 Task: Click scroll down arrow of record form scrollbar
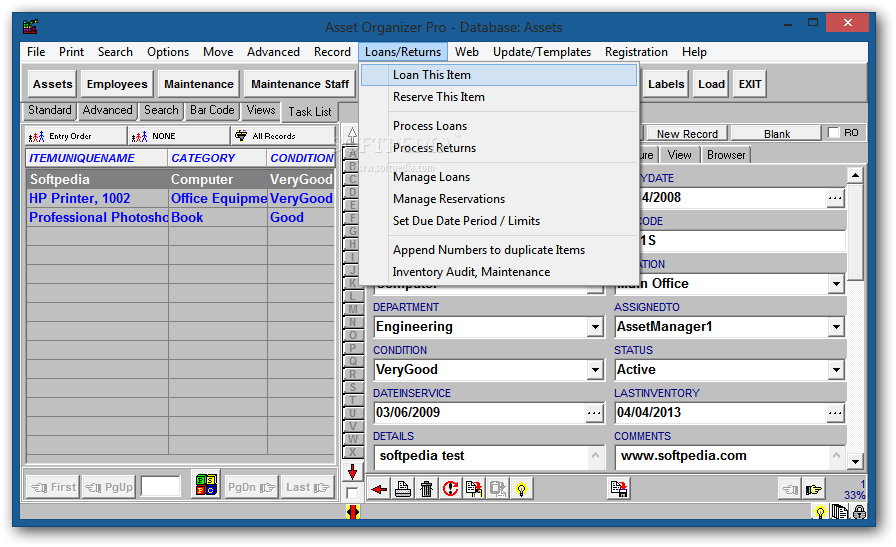pyautogui.click(x=855, y=461)
